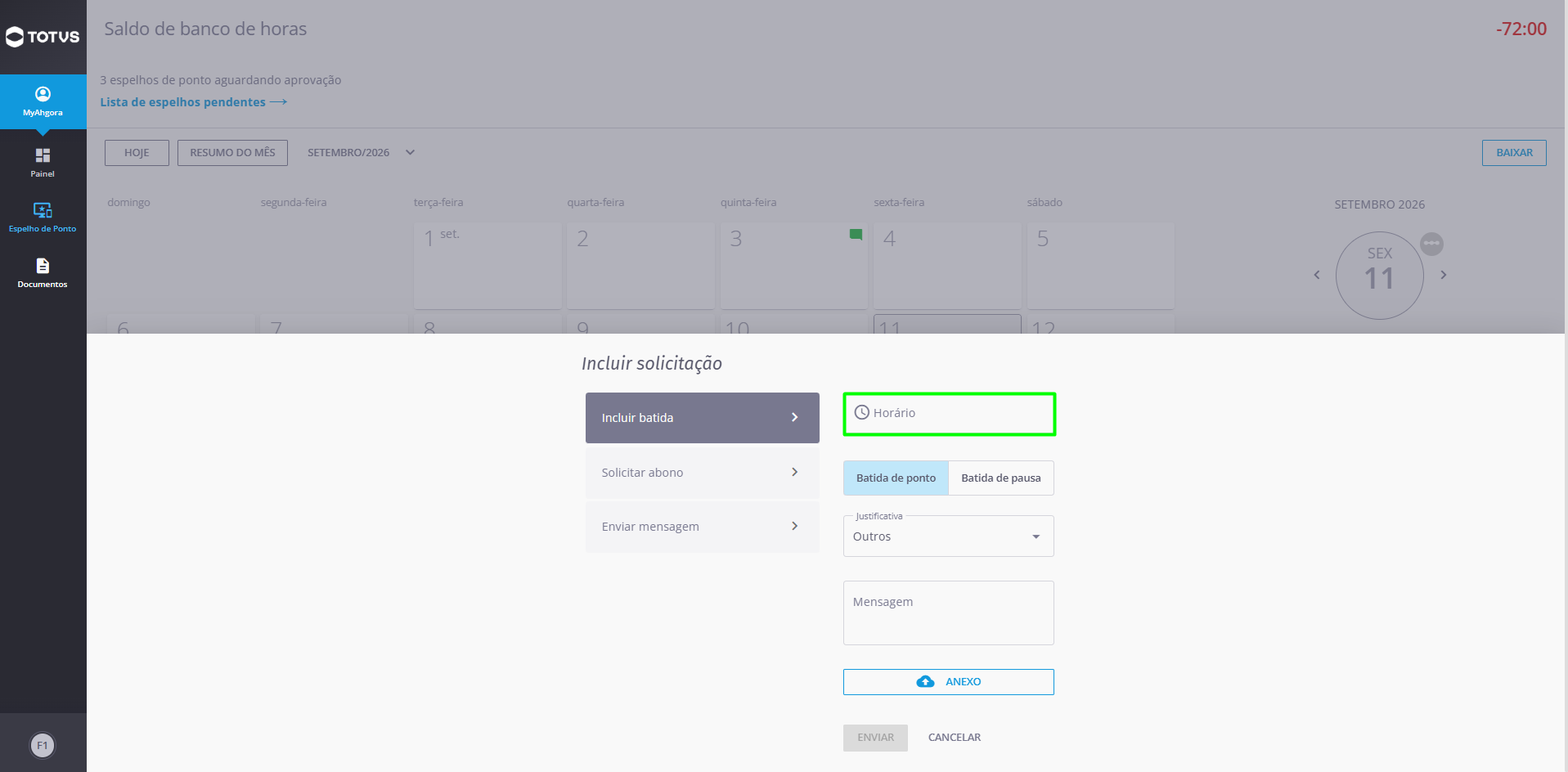Select Enviar mensagem menu item

(702, 527)
